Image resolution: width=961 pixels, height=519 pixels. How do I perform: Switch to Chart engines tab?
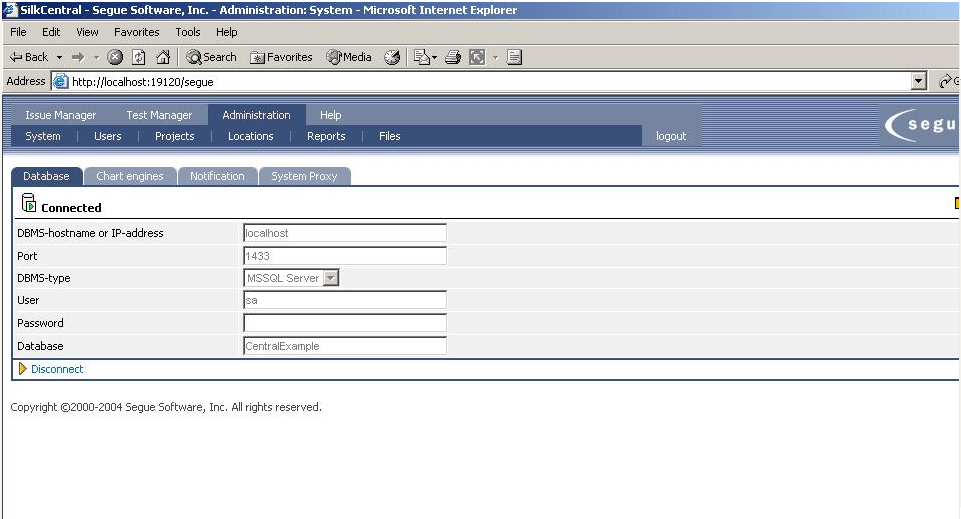click(x=130, y=176)
